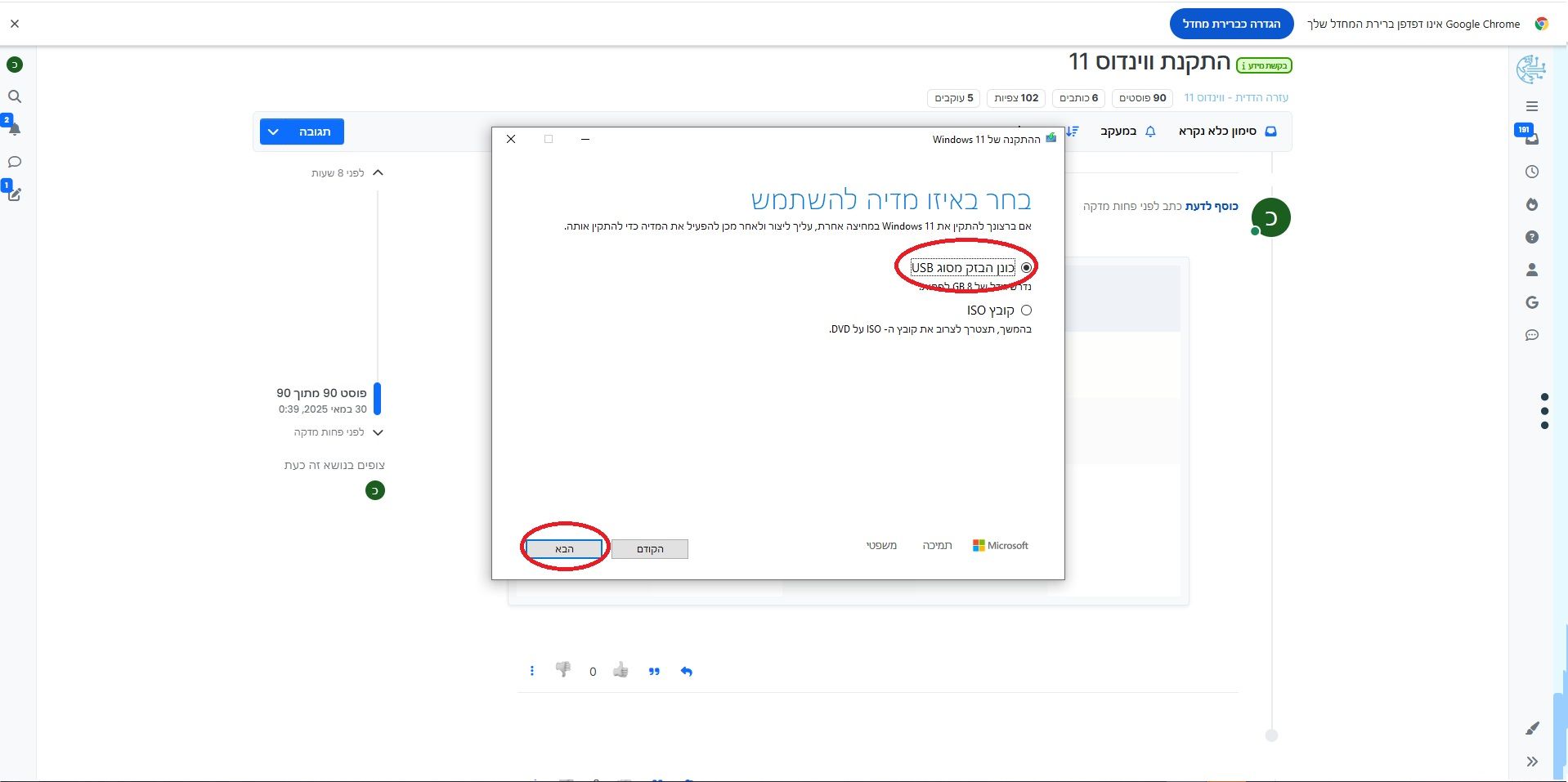The image size is (1568, 782).
Task: Upvote the post with thumbs-up icon
Action: click(621, 671)
